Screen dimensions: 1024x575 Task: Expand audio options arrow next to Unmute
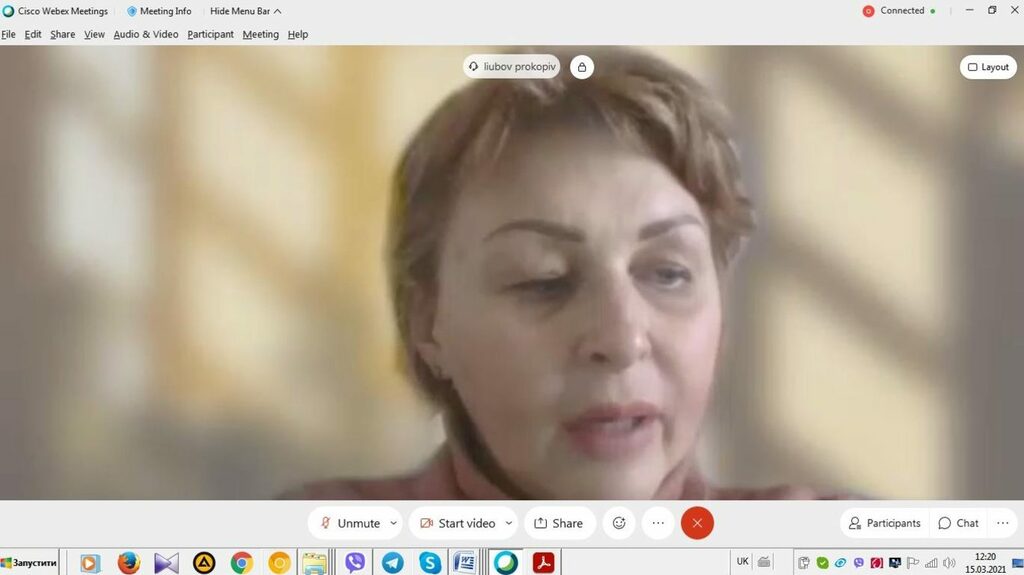[x=394, y=523]
